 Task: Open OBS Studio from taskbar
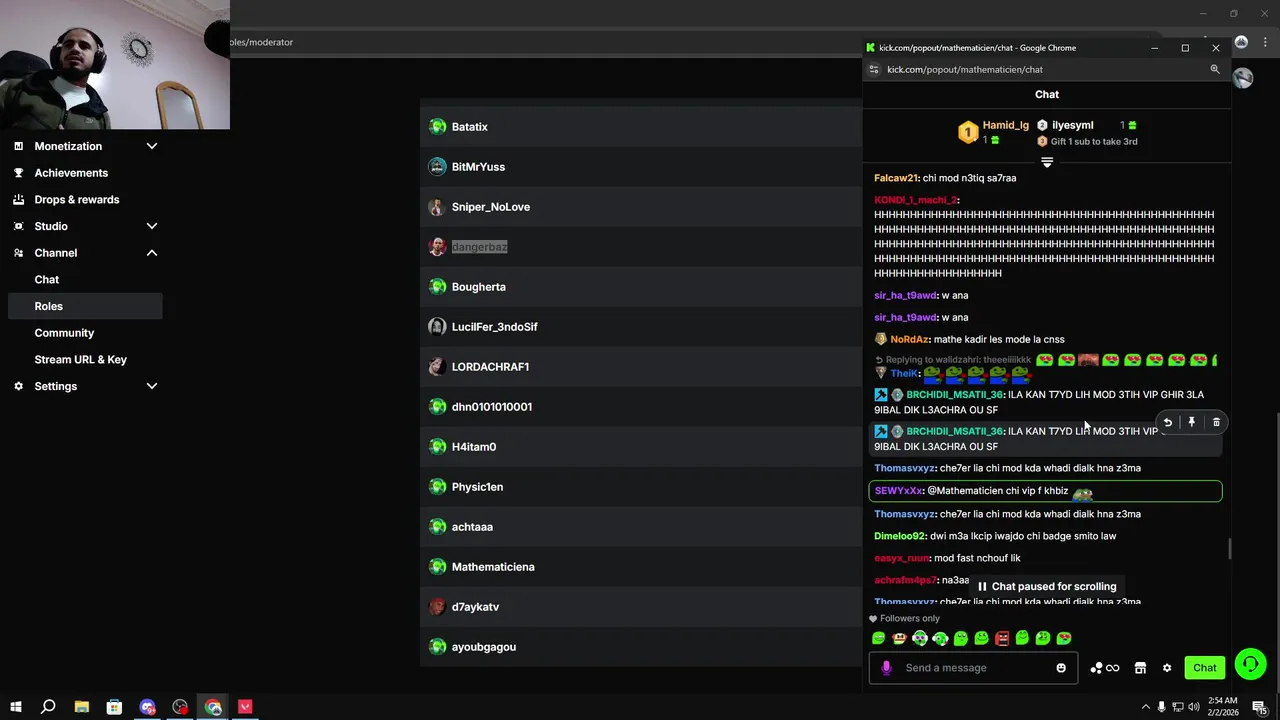180,707
